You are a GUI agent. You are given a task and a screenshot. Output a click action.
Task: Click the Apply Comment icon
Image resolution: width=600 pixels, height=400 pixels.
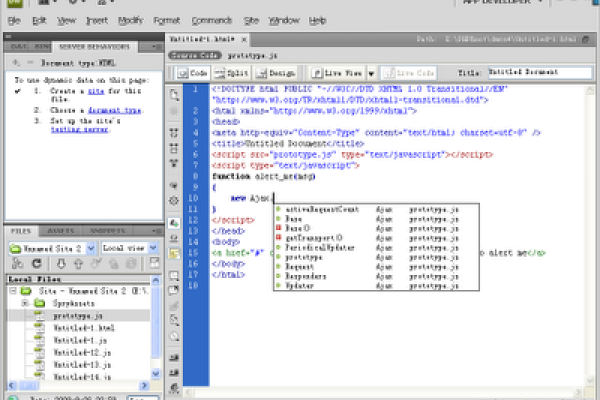click(174, 275)
